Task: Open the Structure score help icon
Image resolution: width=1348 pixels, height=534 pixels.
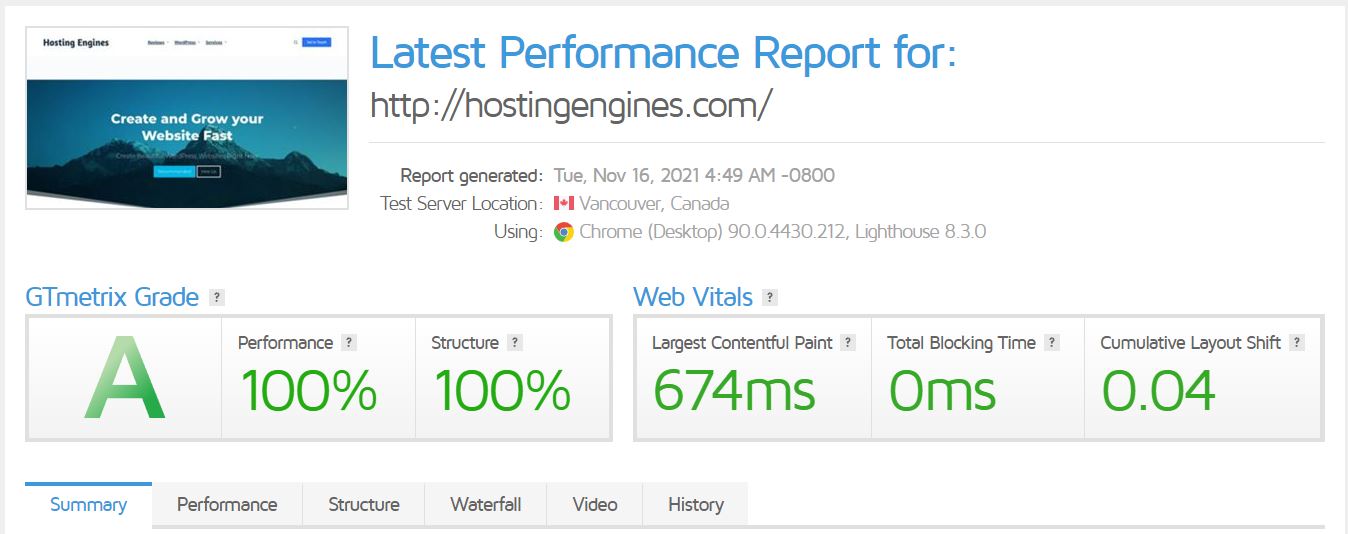Action: 514,343
